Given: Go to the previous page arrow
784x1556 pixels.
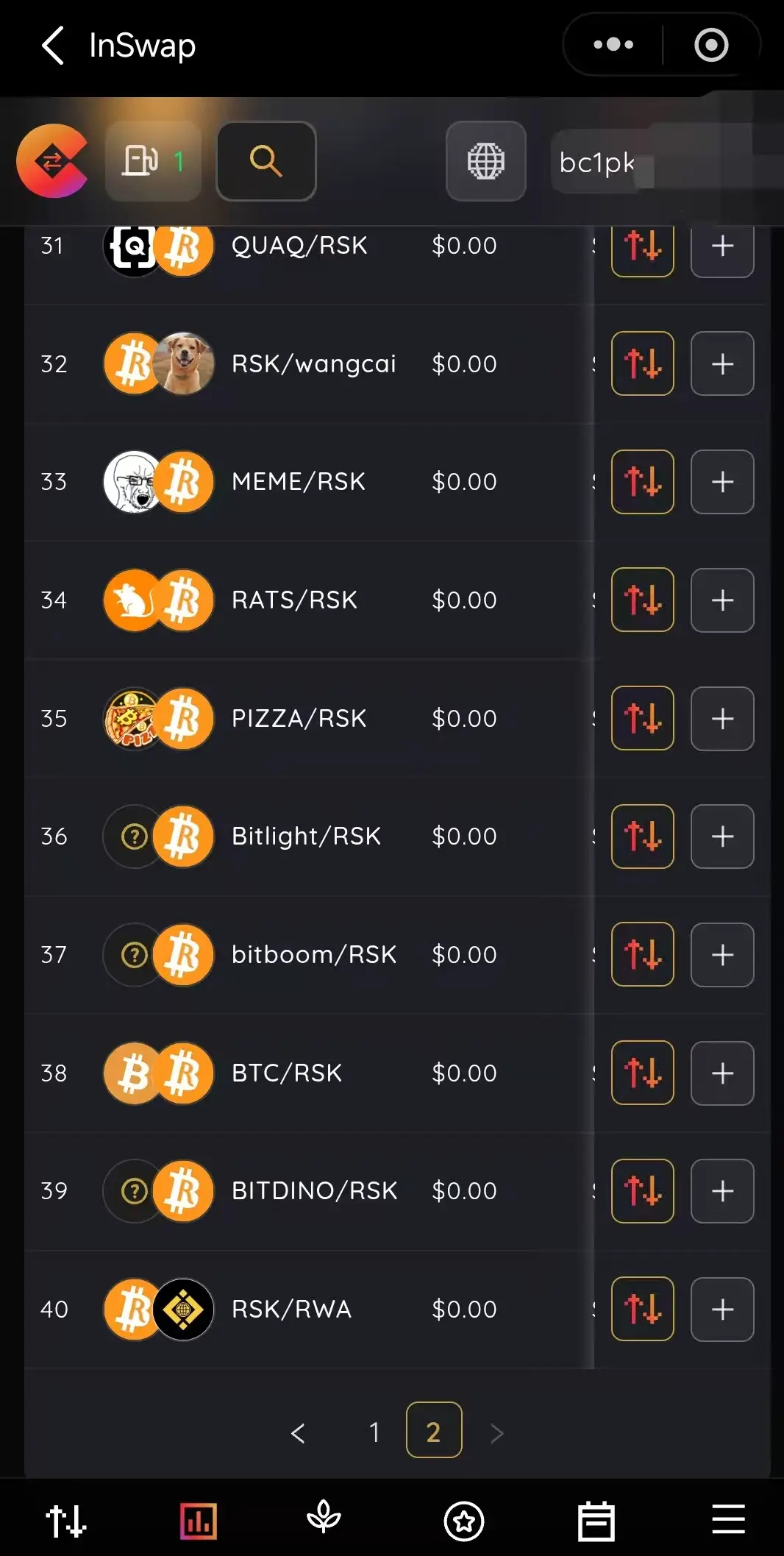Looking at the screenshot, I should point(298,1432).
